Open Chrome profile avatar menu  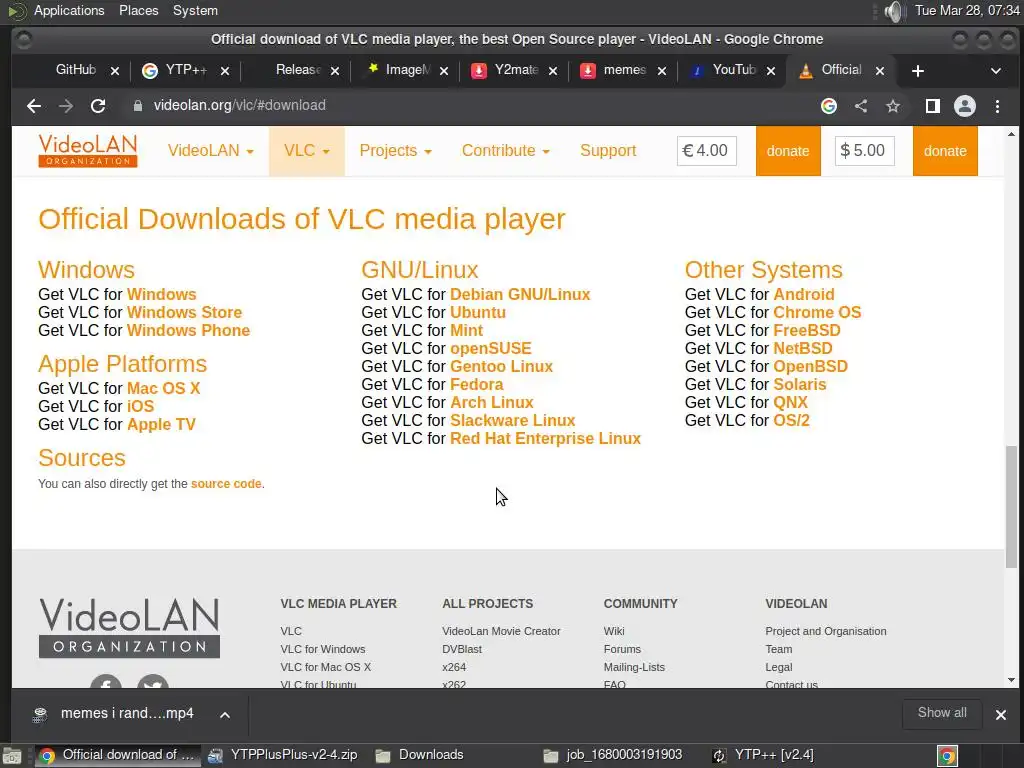[x=965, y=106]
